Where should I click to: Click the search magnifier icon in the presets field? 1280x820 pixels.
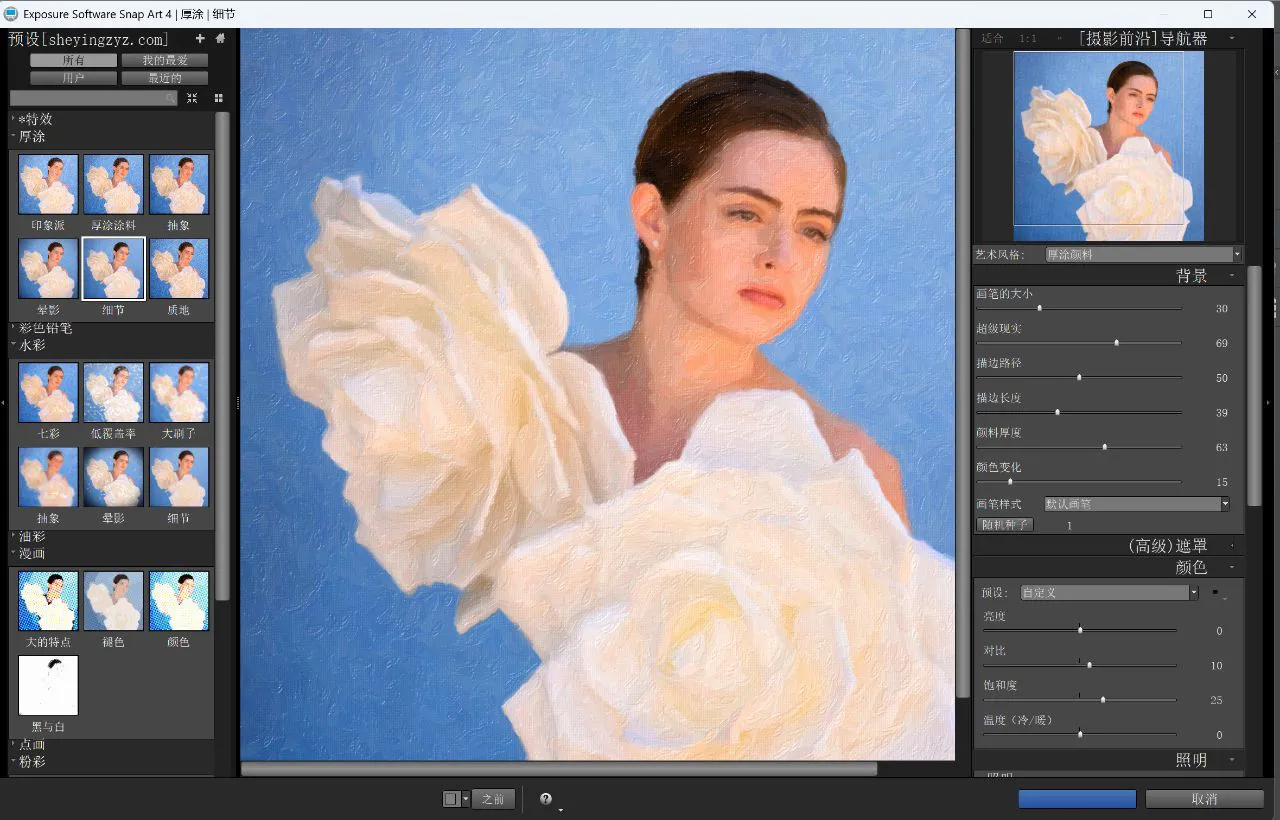tap(171, 98)
